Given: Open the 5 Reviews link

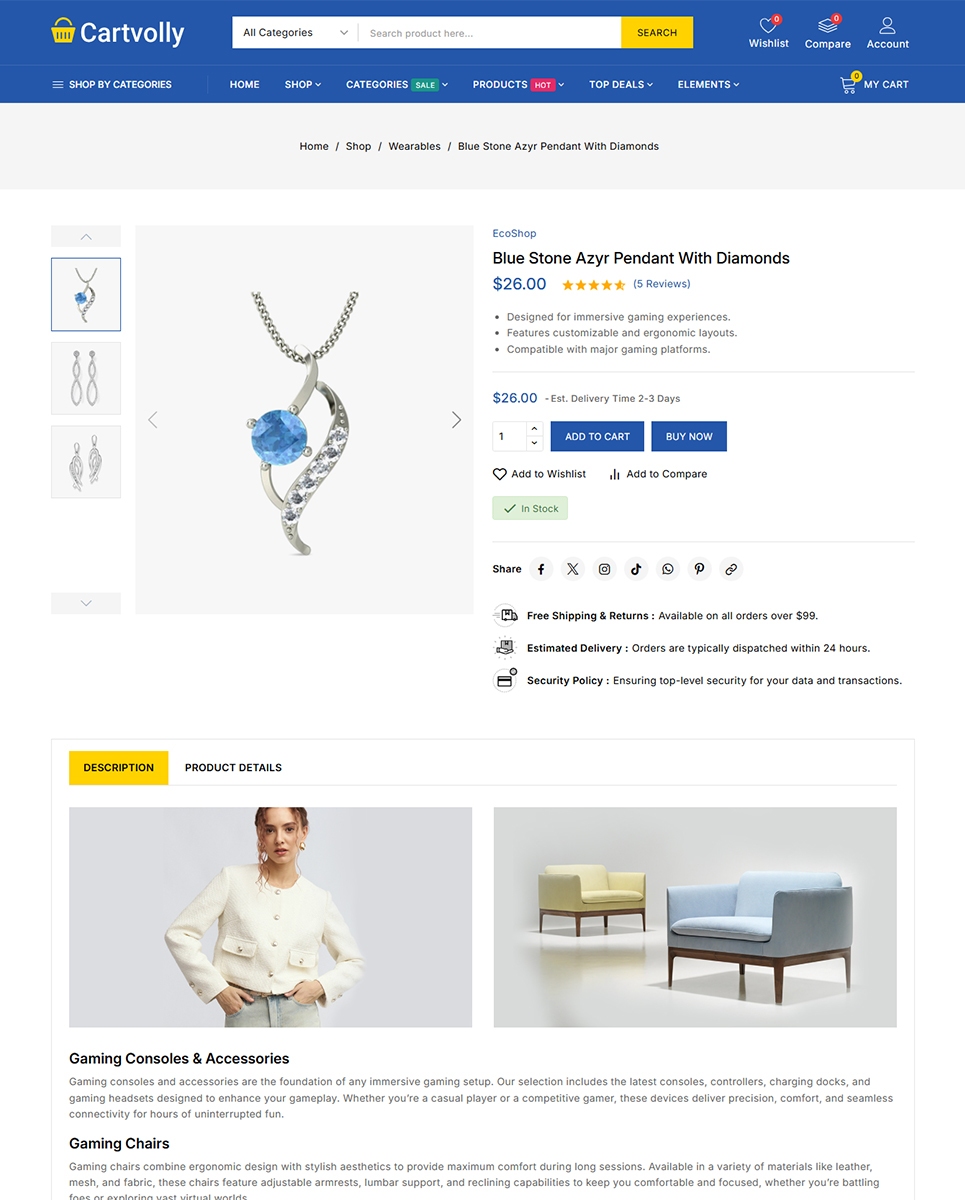Looking at the screenshot, I should [x=662, y=284].
